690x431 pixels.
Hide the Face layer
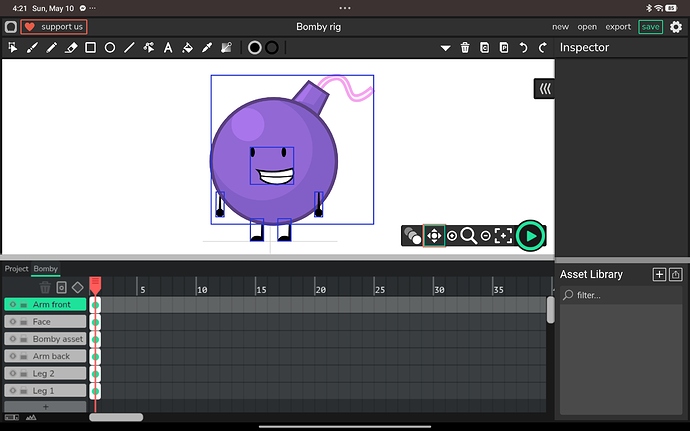coord(13,321)
